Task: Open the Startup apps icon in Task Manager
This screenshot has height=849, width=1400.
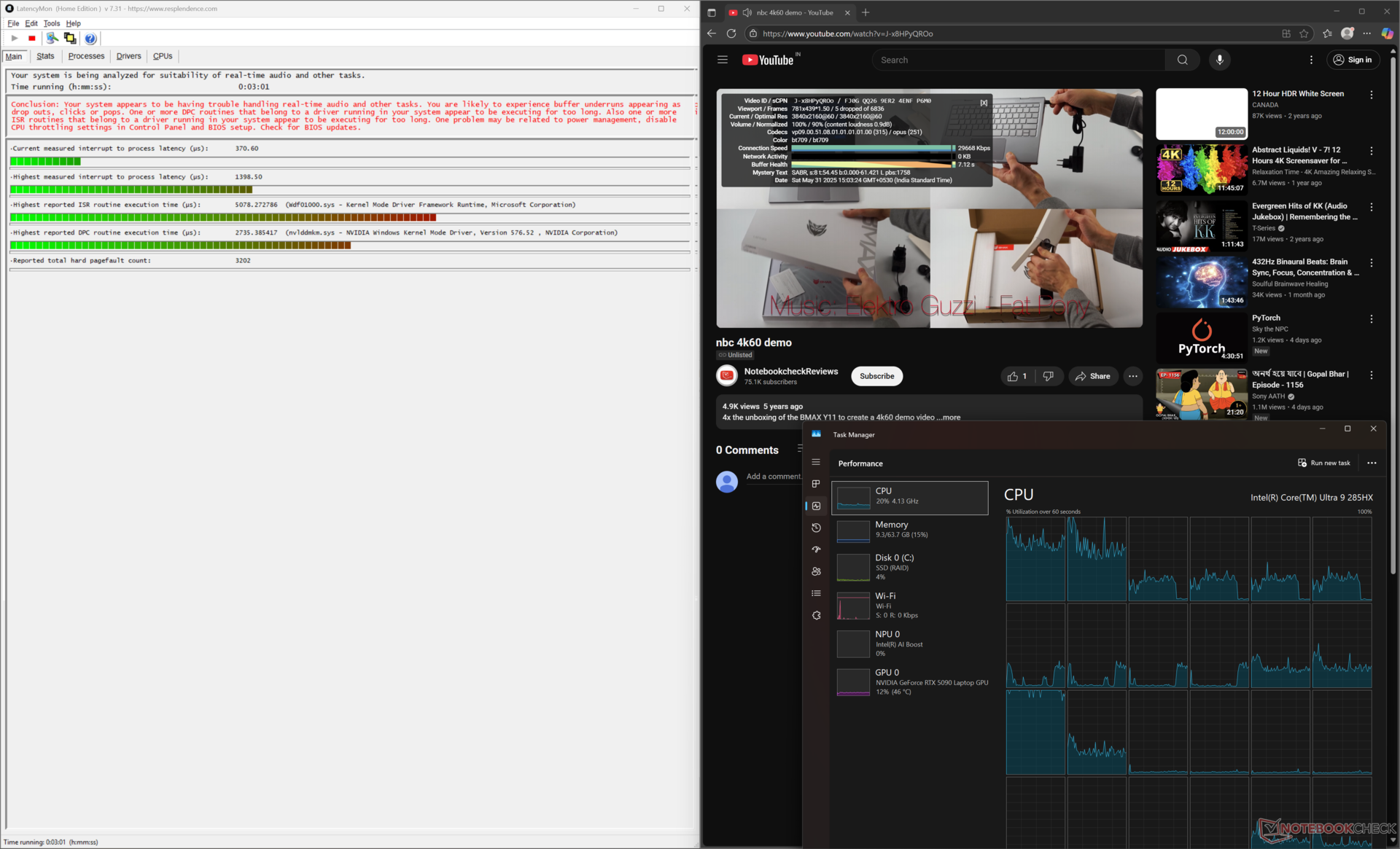Action: [x=816, y=549]
